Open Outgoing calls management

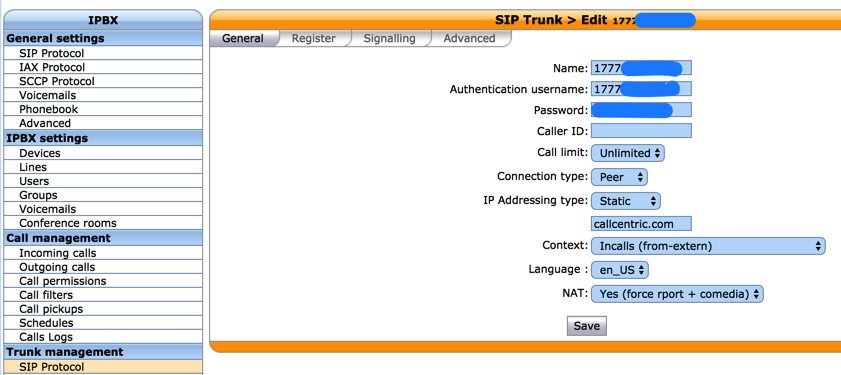[x=103, y=267]
